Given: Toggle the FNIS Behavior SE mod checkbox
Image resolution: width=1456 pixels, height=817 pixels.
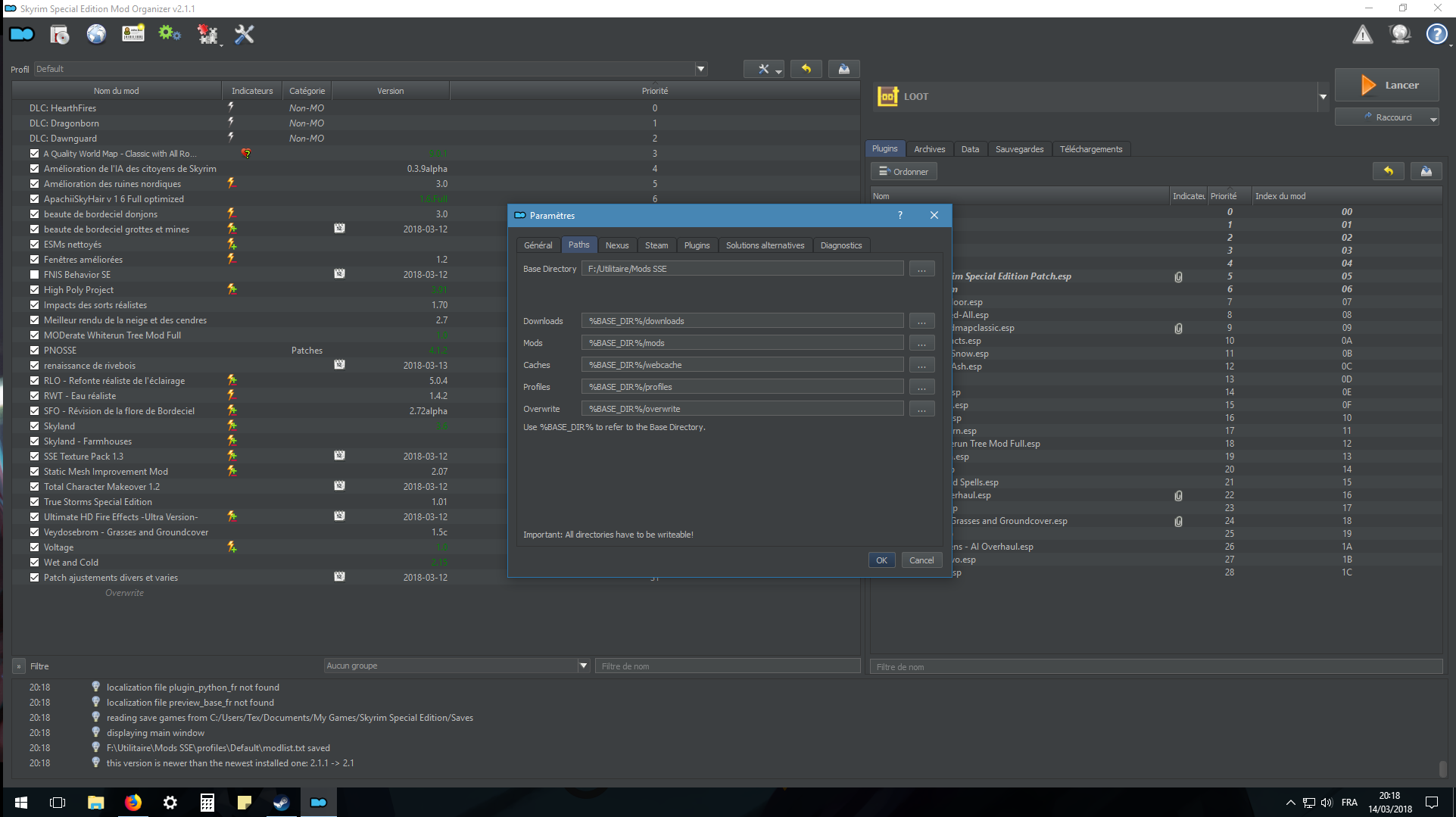Looking at the screenshot, I should click(35, 274).
